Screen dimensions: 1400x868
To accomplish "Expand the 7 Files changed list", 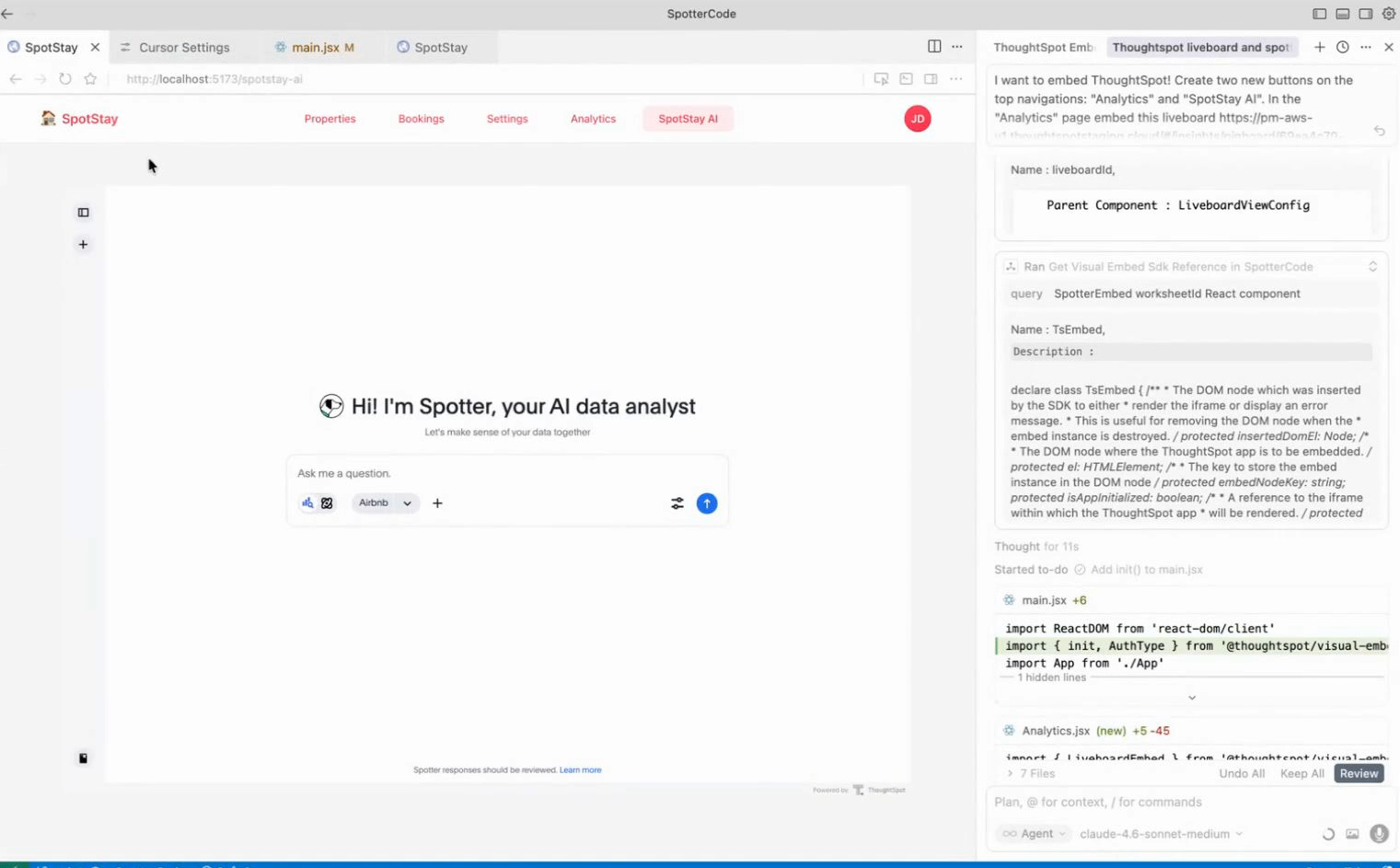I will (1031, 774).
